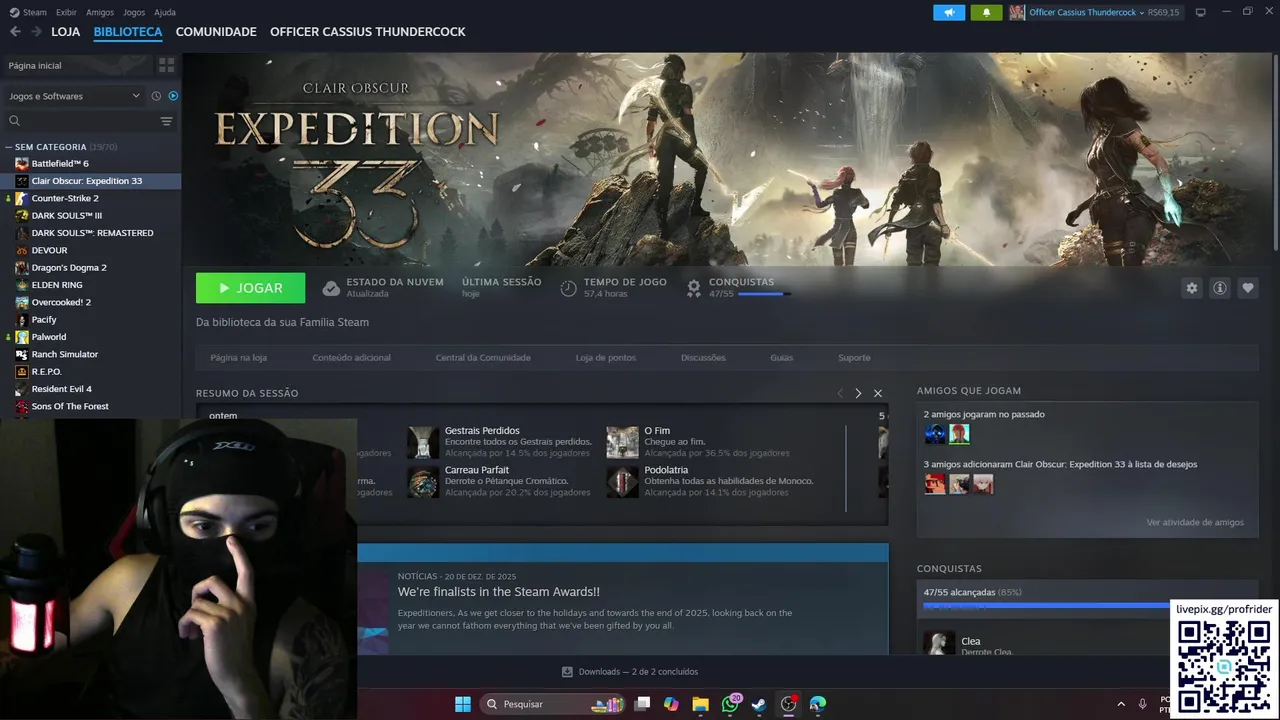The width and height of the screenshot is (1280, 720).
Task: Go back with the left arrow
Action: point(15,32)
